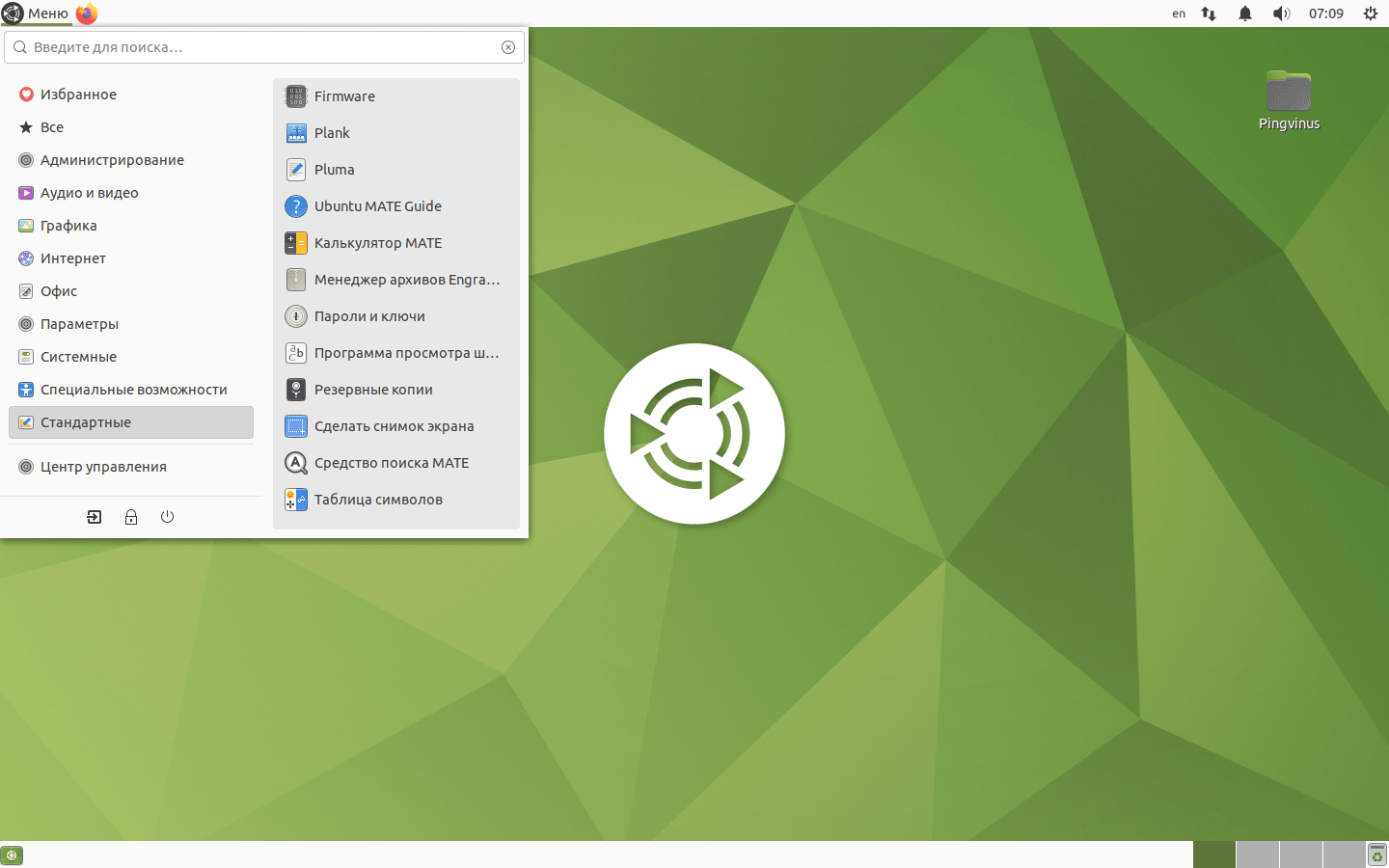Screen dimensions: 1389x868
Task: Launch Сделать снимок экрана
Action: pos(396,426)
